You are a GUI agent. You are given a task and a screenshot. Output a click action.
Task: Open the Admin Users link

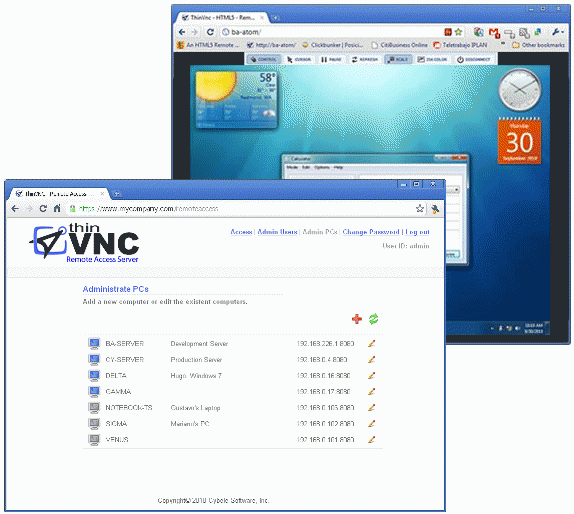277,232
